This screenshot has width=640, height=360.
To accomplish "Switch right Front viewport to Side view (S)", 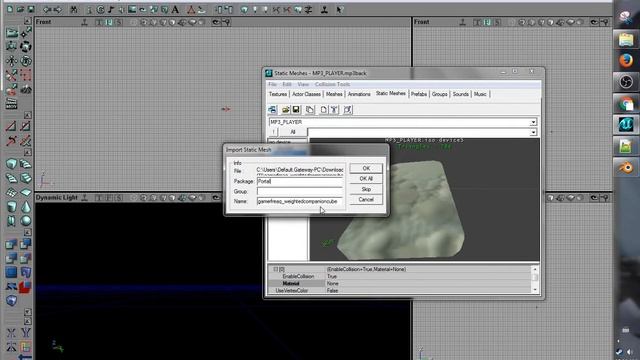I will click(497, 22).
